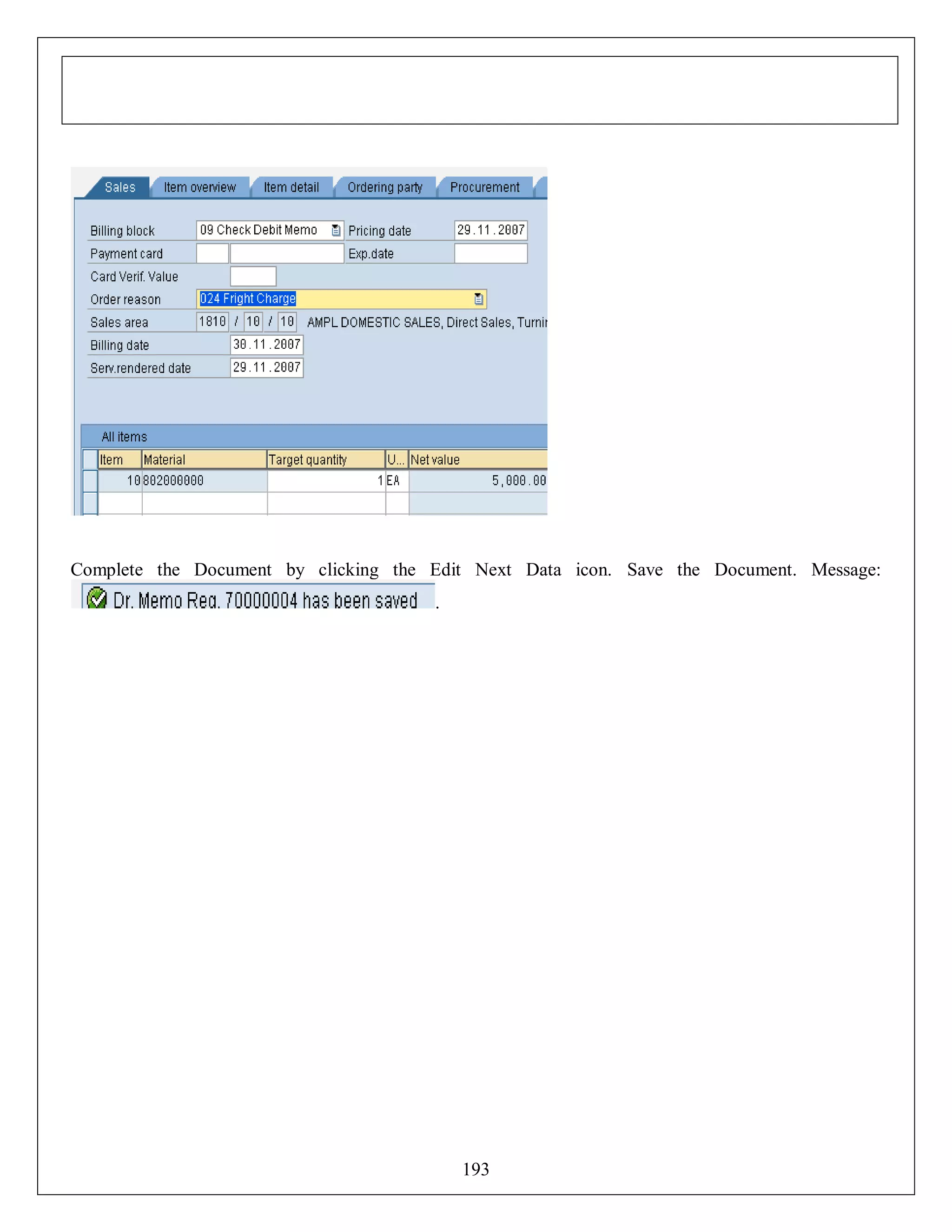Open the Billing block dropdown list icon
Screen dimensions: 952x1232
pos(336,230)
